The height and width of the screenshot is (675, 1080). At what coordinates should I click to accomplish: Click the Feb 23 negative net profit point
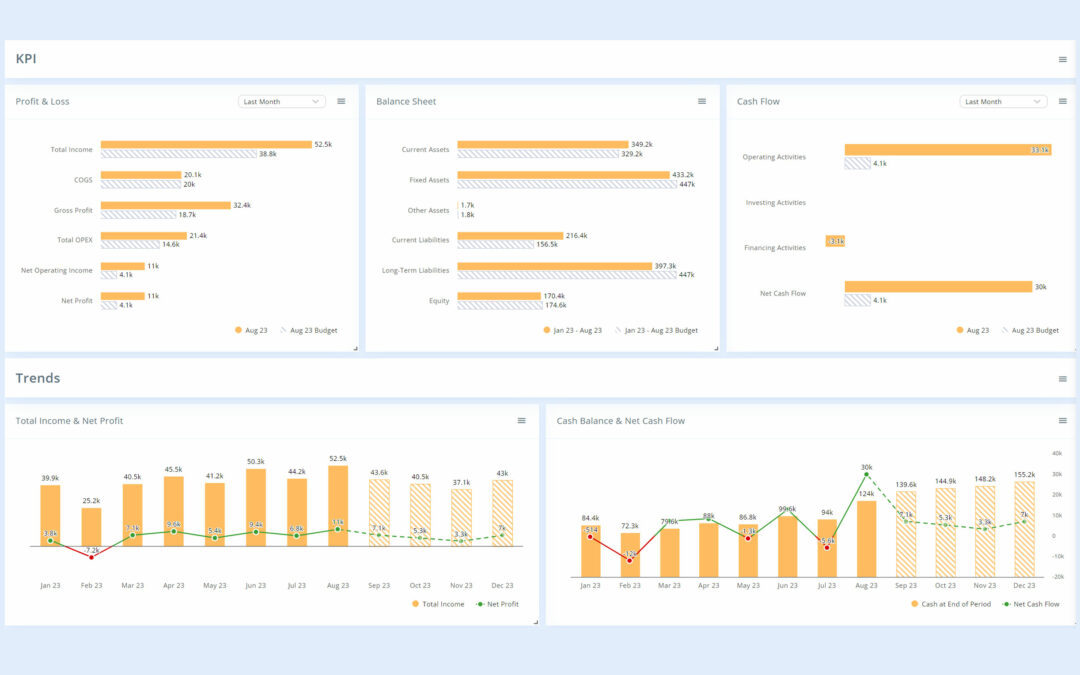[x=91, y=557]
